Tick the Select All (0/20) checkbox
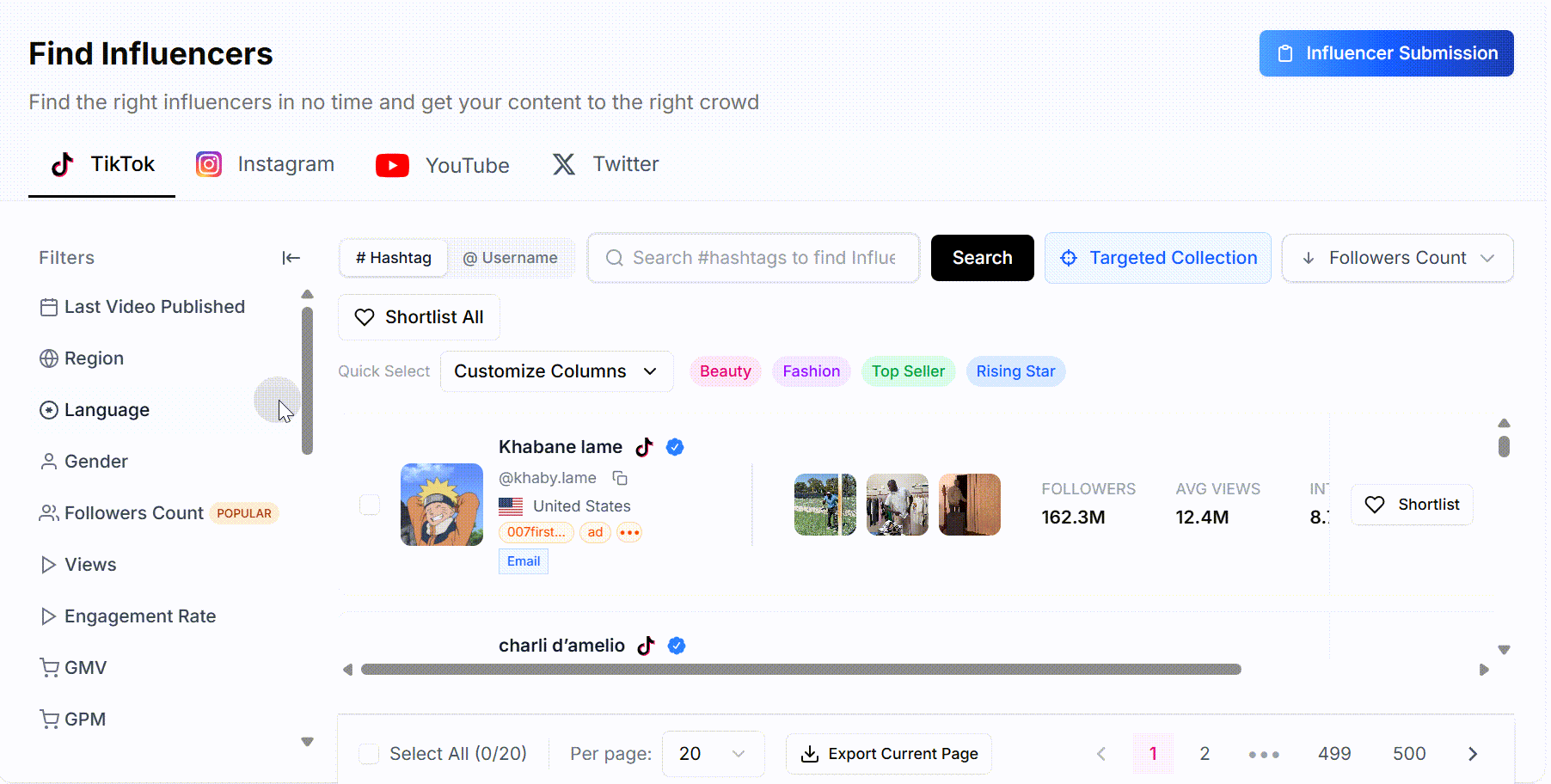This screenshot has width=1551, height=784. [369, 754]
